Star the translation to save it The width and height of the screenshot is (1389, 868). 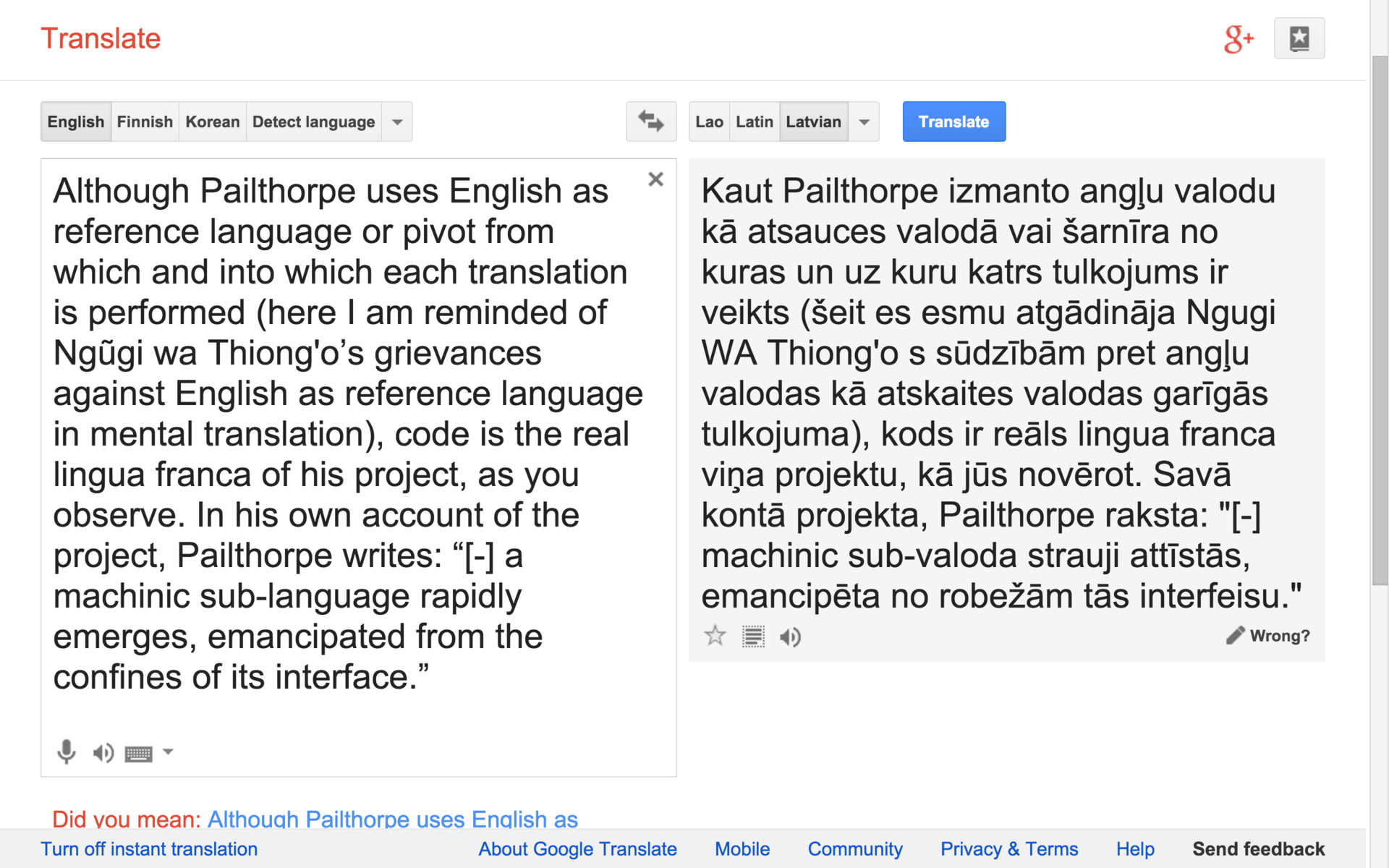[715, 636]
